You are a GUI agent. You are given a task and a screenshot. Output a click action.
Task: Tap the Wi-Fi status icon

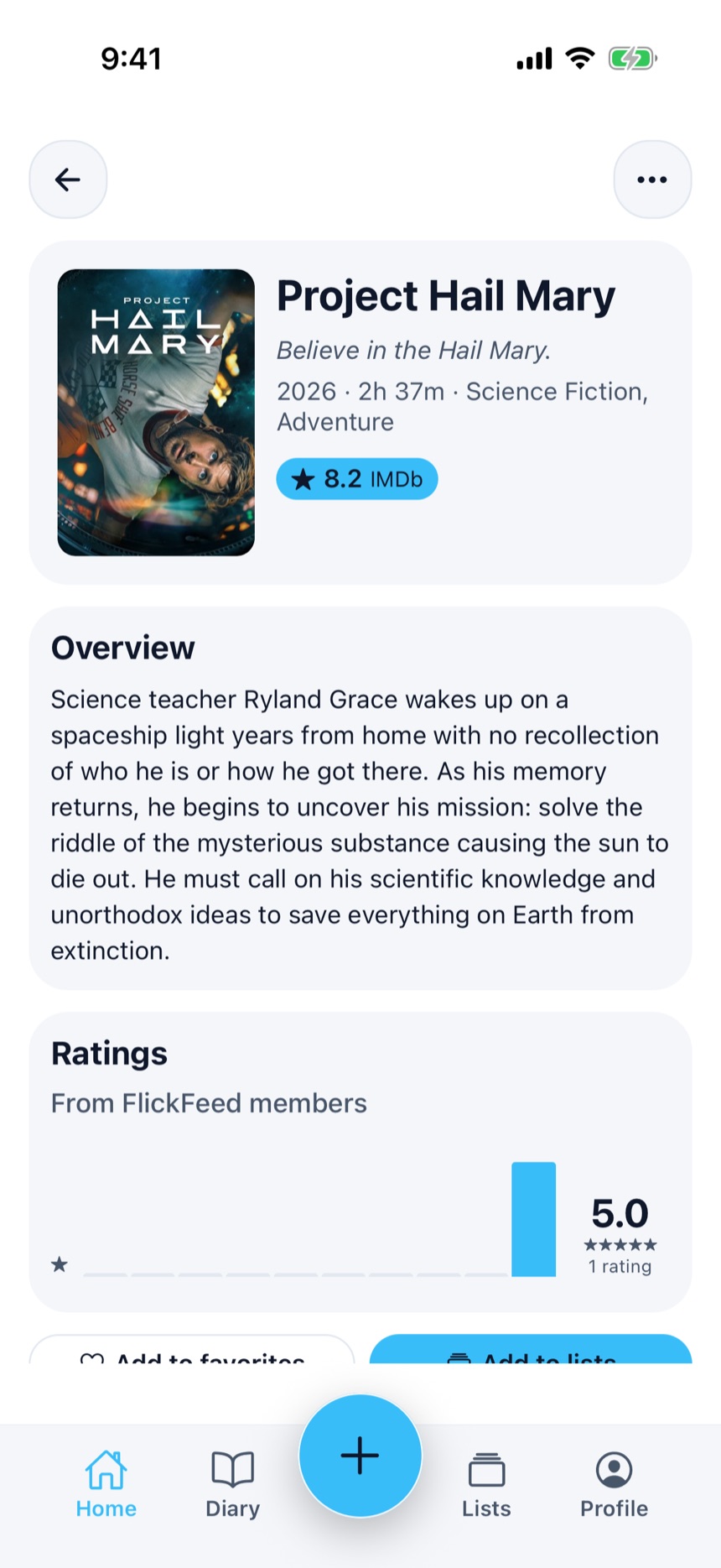580,58
